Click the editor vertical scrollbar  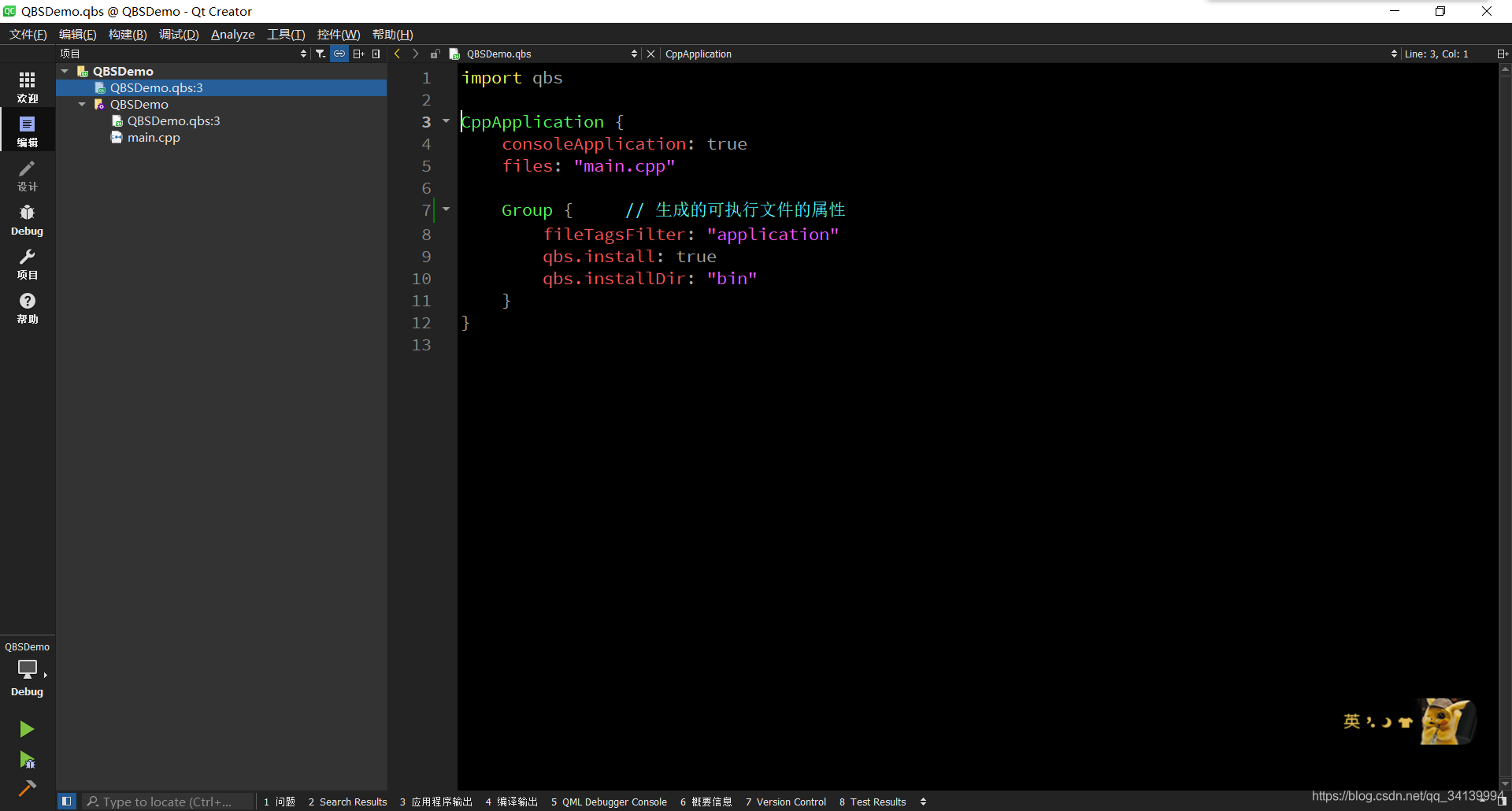pyautogui.click(x=1505, y=426)
